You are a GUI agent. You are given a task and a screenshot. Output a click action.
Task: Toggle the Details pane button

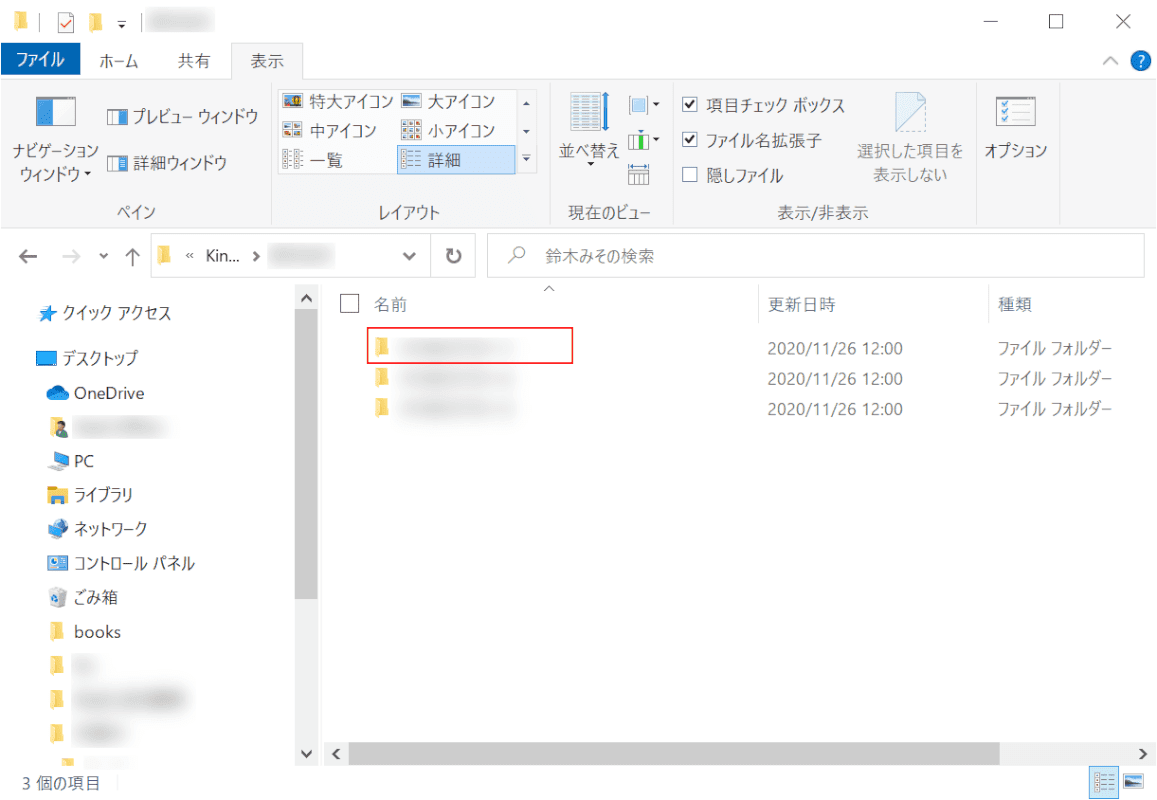click(x=167, y=163)
